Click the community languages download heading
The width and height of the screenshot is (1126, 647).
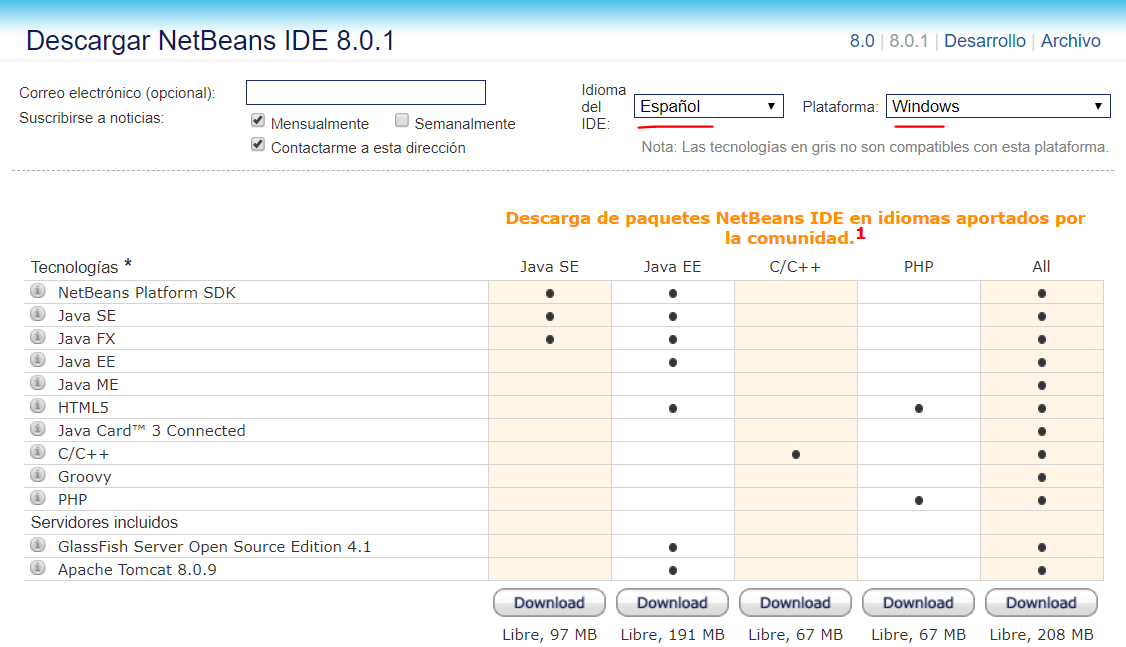[795, 228]
